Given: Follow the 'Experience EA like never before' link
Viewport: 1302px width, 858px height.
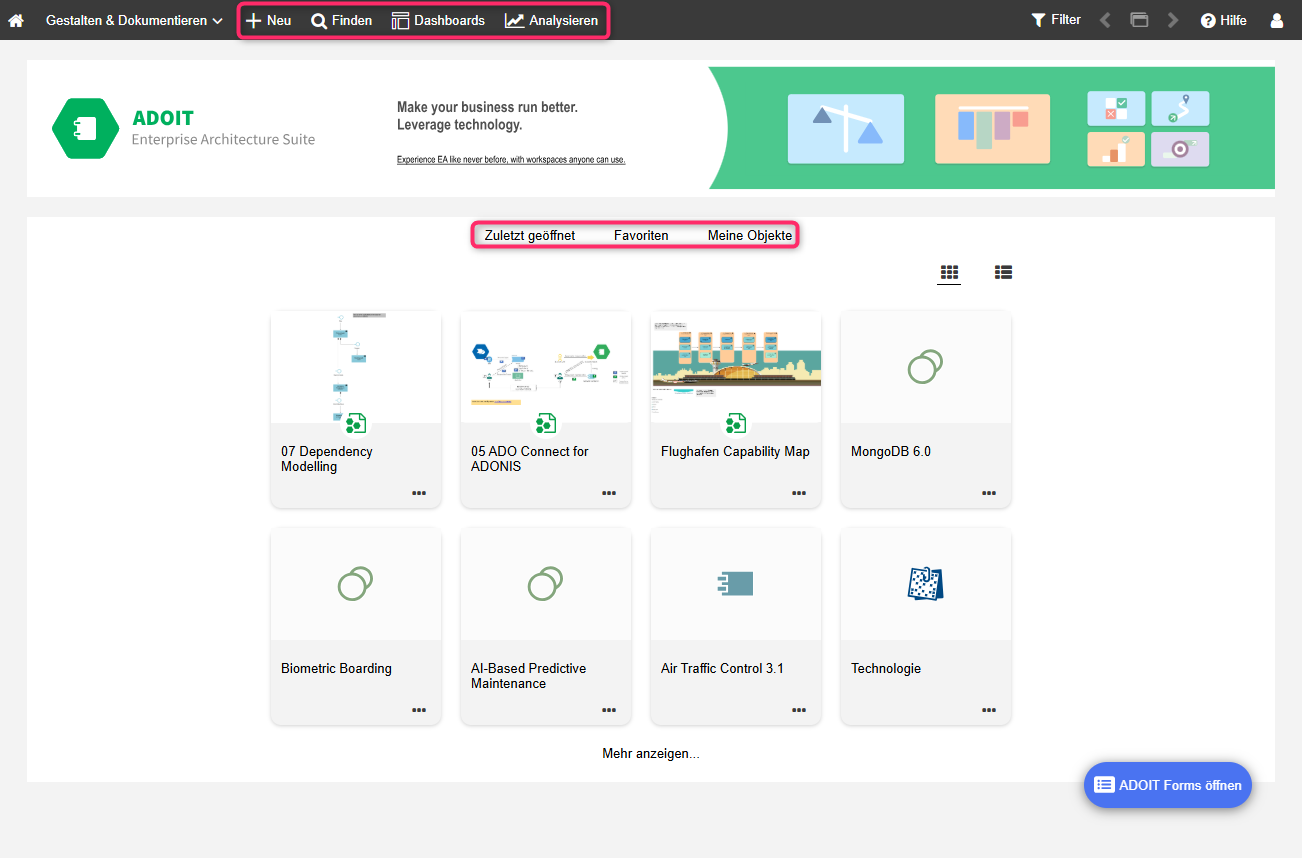Looking at the screenshot, I should coord(511,160).
